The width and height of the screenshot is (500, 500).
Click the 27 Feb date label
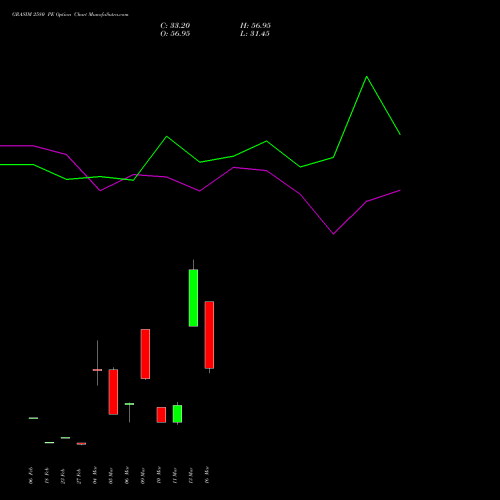click(x=79, y=475)
